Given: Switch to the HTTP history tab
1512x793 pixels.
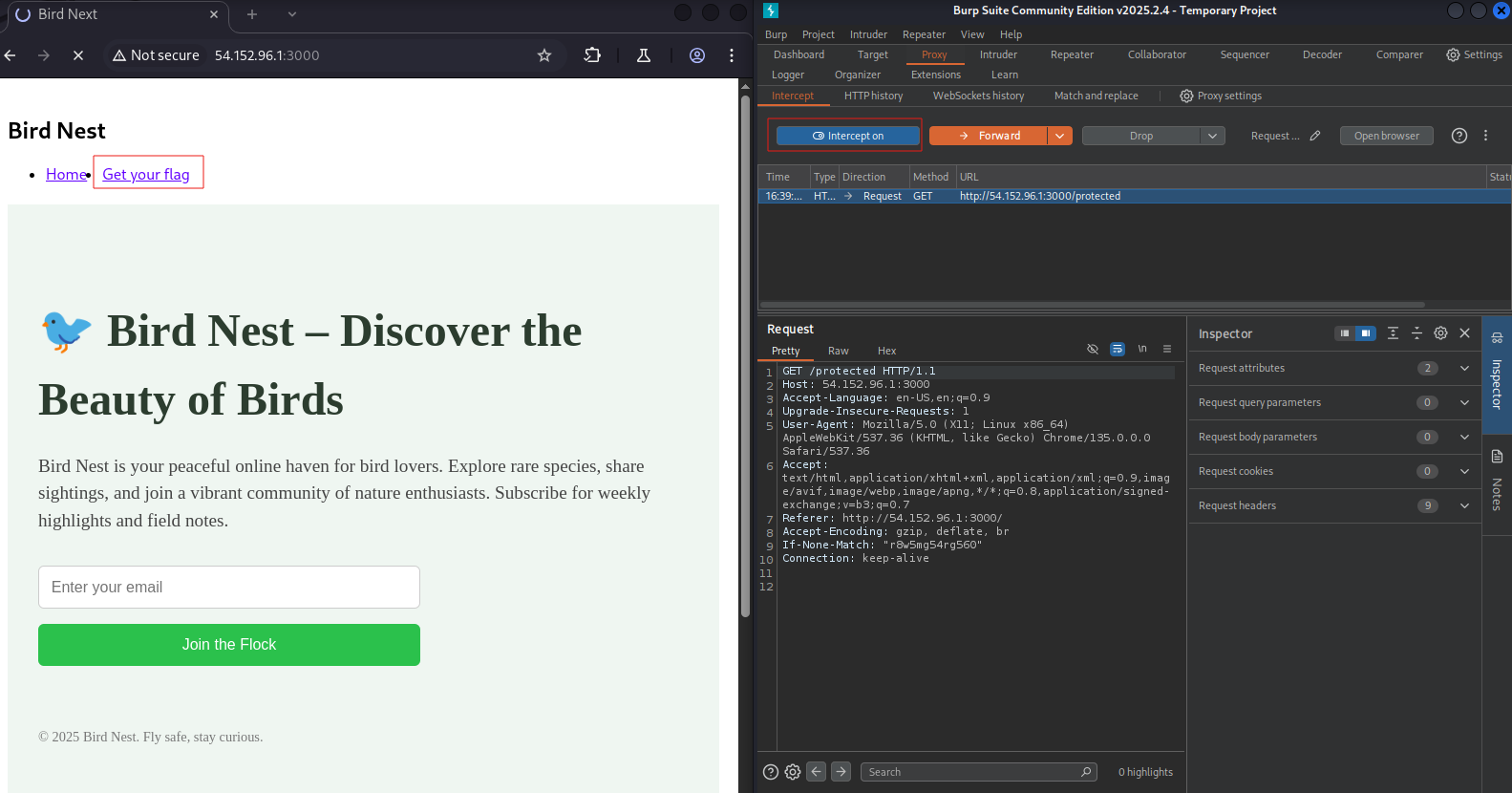Looking at the screenshot, I should point(873,96).
